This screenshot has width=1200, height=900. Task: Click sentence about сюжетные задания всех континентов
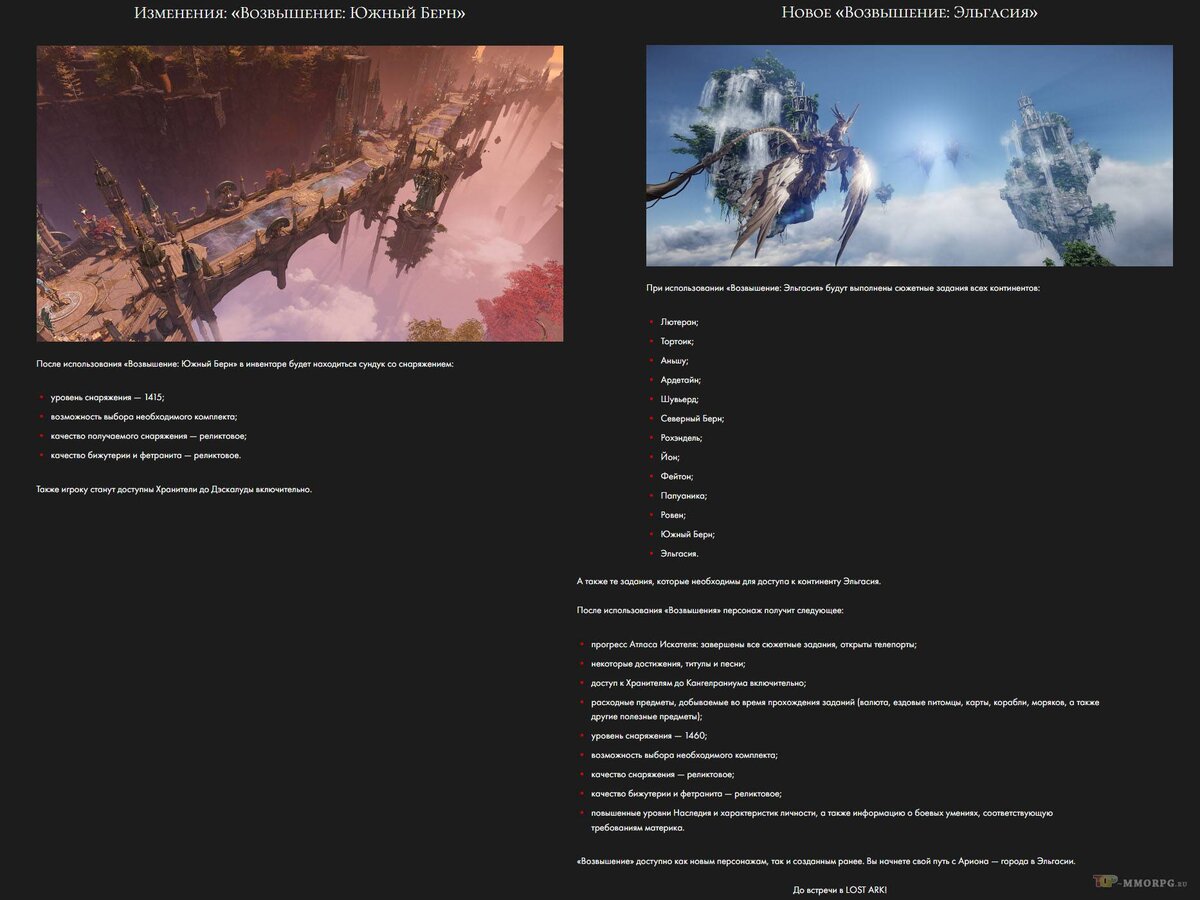pyautogui.click(x=843, y=288)
